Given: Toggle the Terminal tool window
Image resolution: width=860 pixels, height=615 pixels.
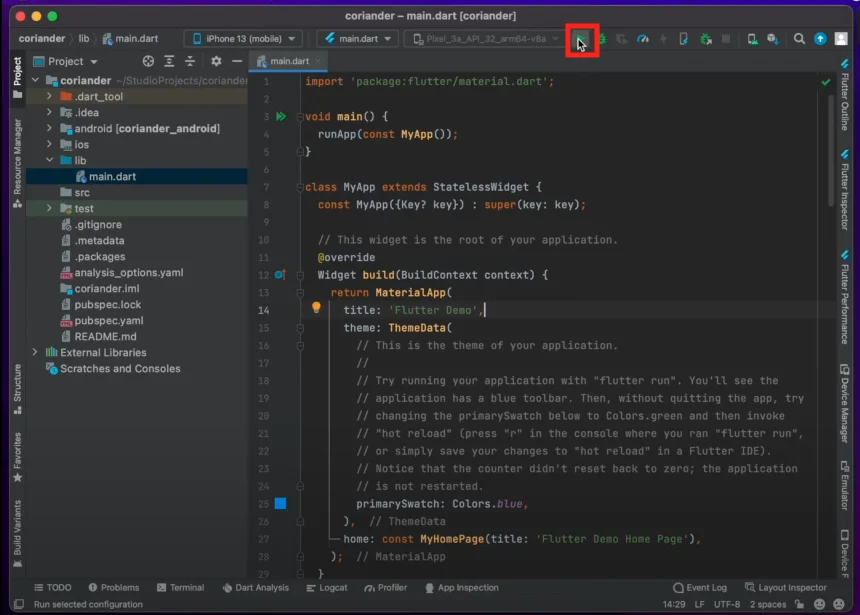Looking at the screenshot, I should 179,588.
